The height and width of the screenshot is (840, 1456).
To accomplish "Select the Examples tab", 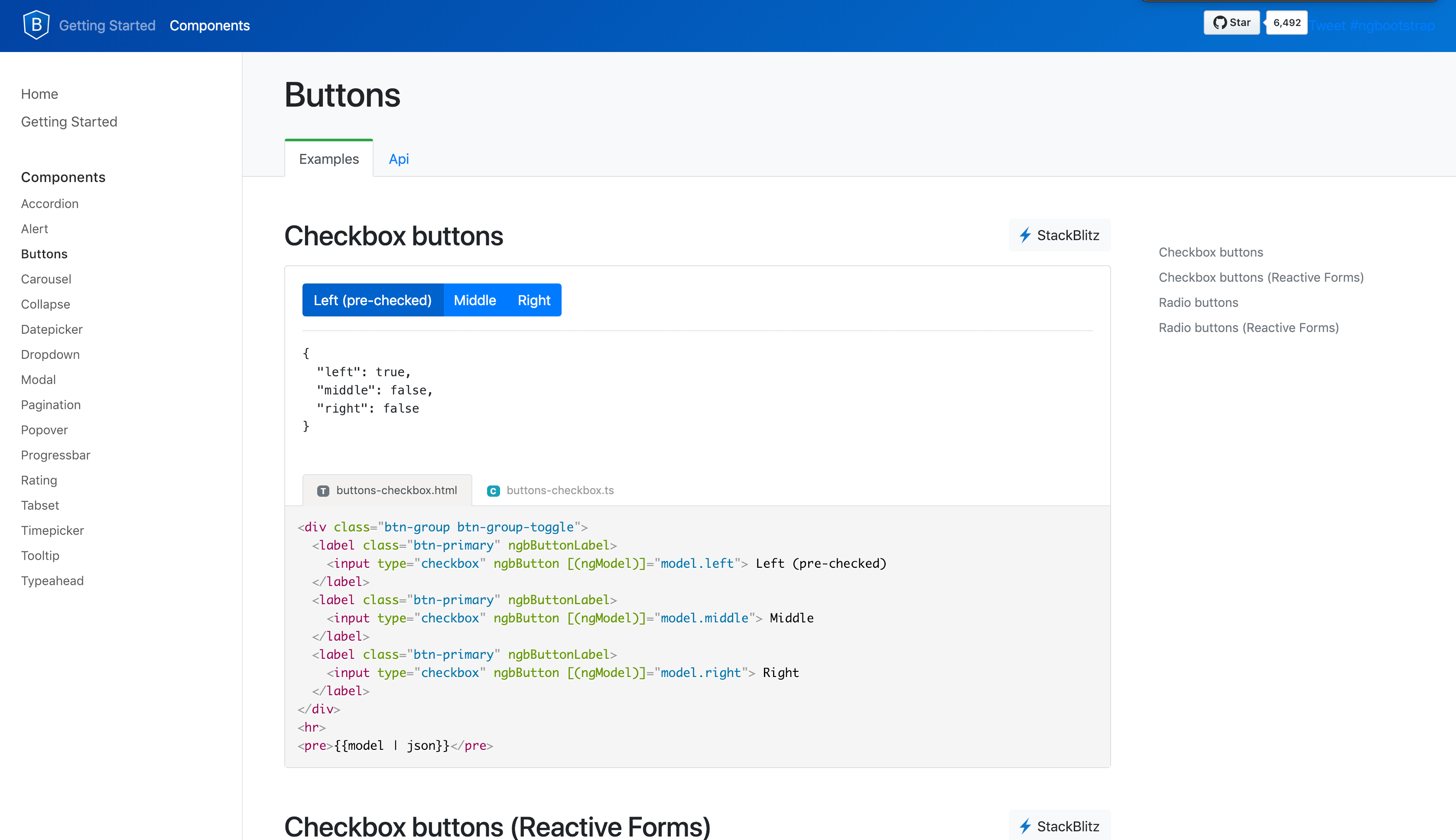I will (328, 158).
